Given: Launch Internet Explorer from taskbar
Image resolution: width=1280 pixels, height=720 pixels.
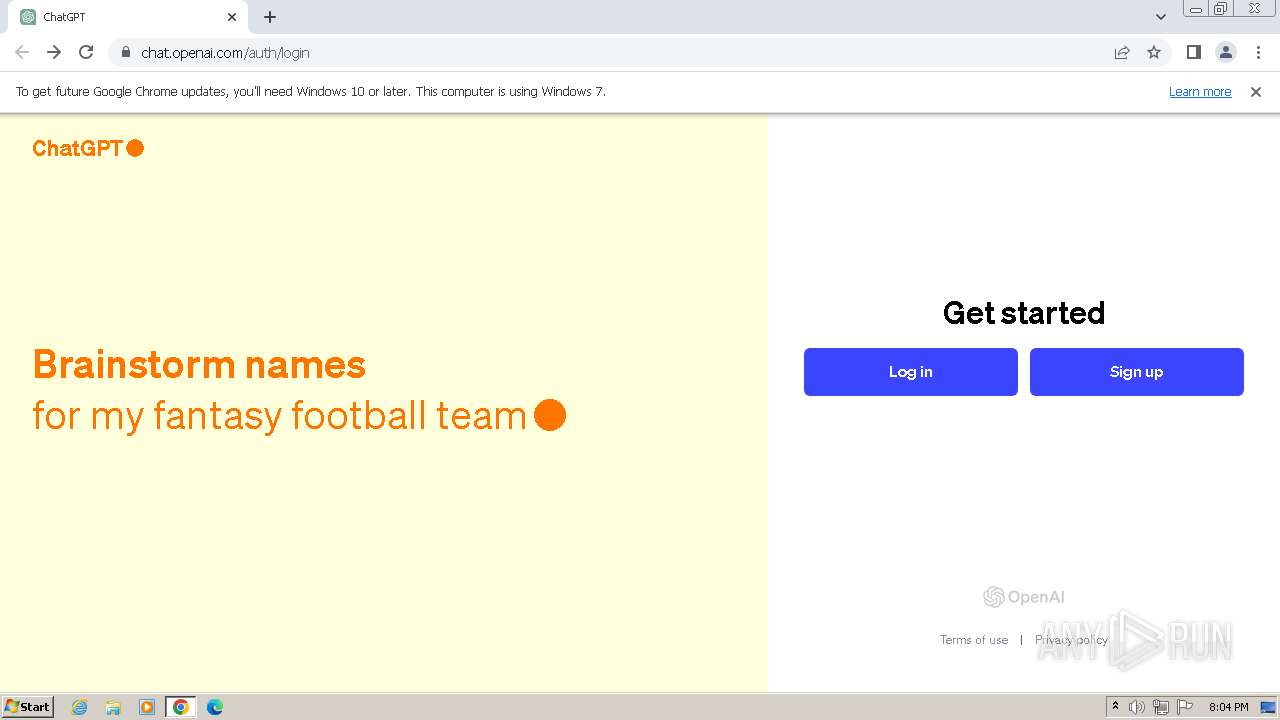Looking at the screenshot, I should click(x=80, y=707).
